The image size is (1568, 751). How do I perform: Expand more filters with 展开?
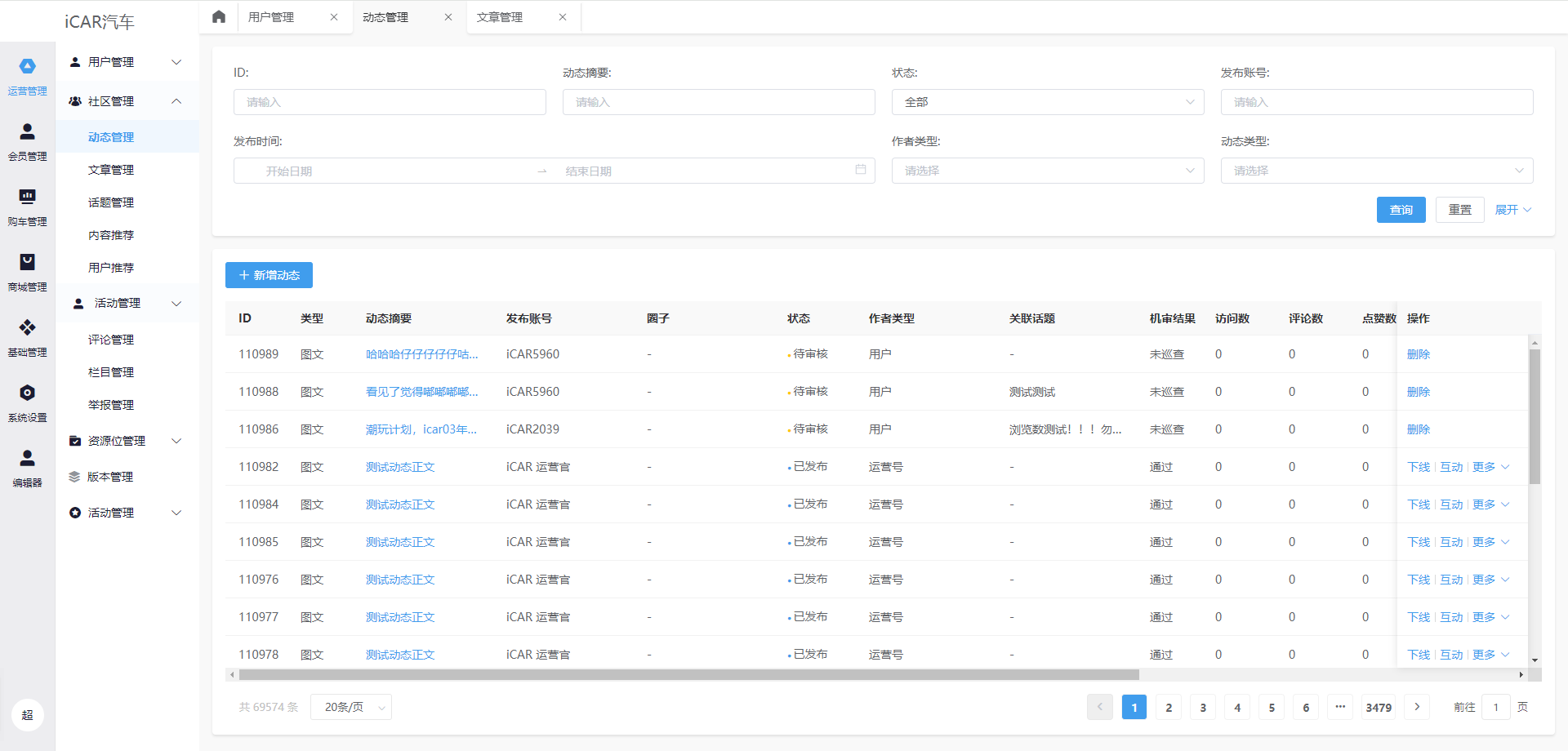(1513, 210)
